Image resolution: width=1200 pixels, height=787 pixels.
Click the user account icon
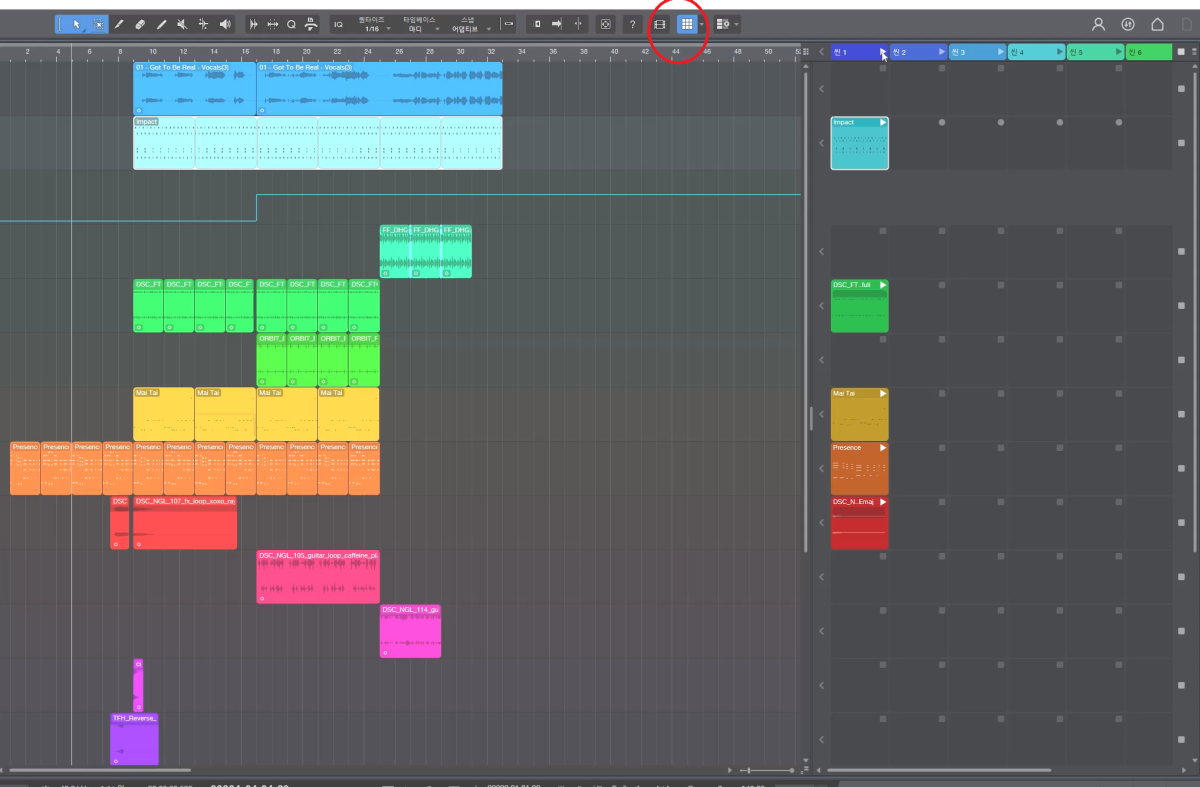point(1099,24)
